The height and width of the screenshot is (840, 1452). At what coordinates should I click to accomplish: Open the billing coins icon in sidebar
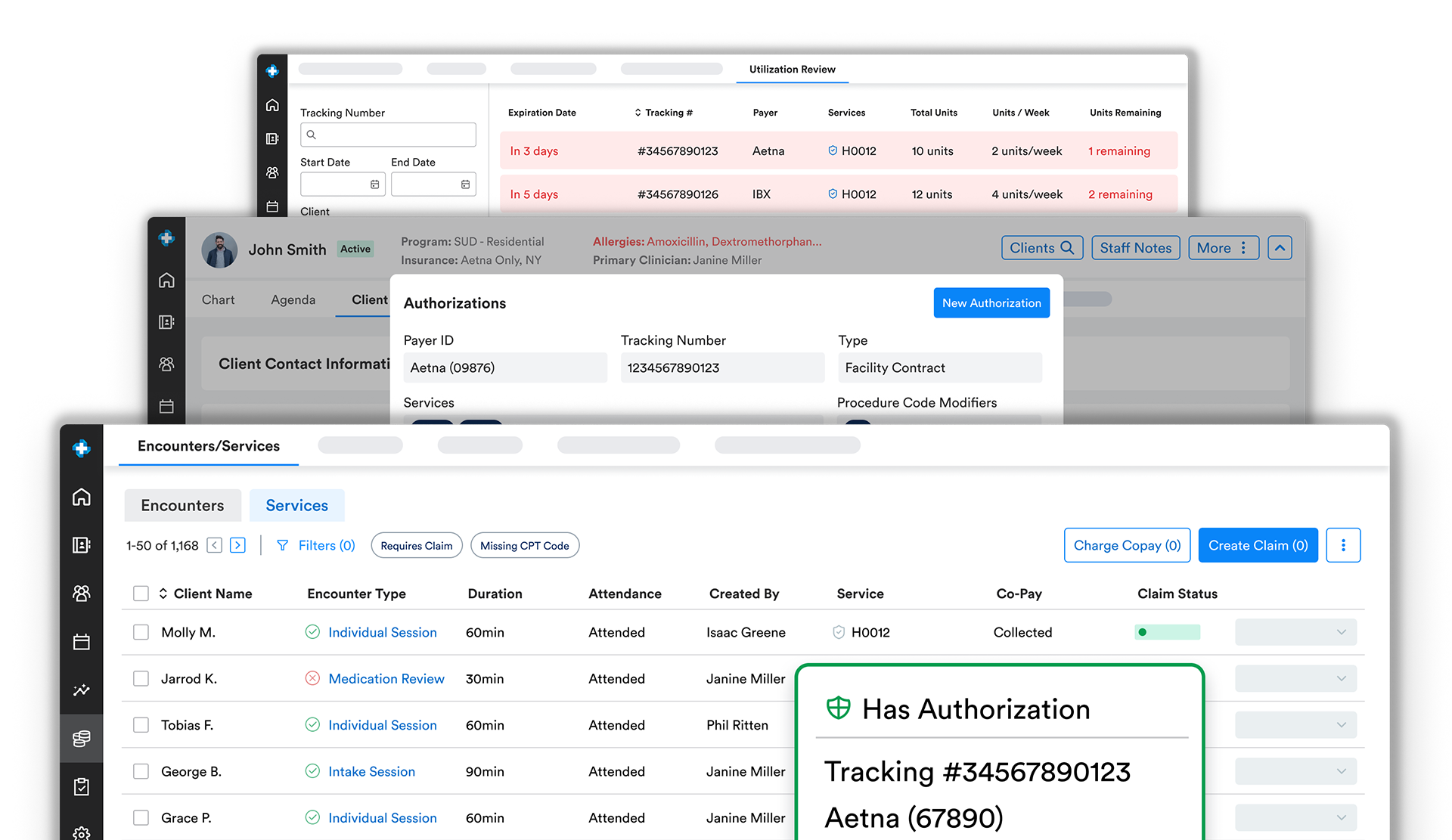point(82,739)
